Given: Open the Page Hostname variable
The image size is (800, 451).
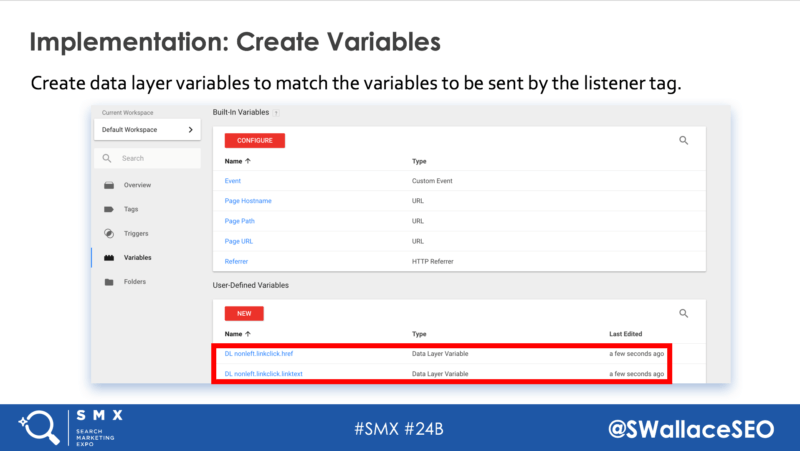Looking at the screenshot, I should [248, 201].
